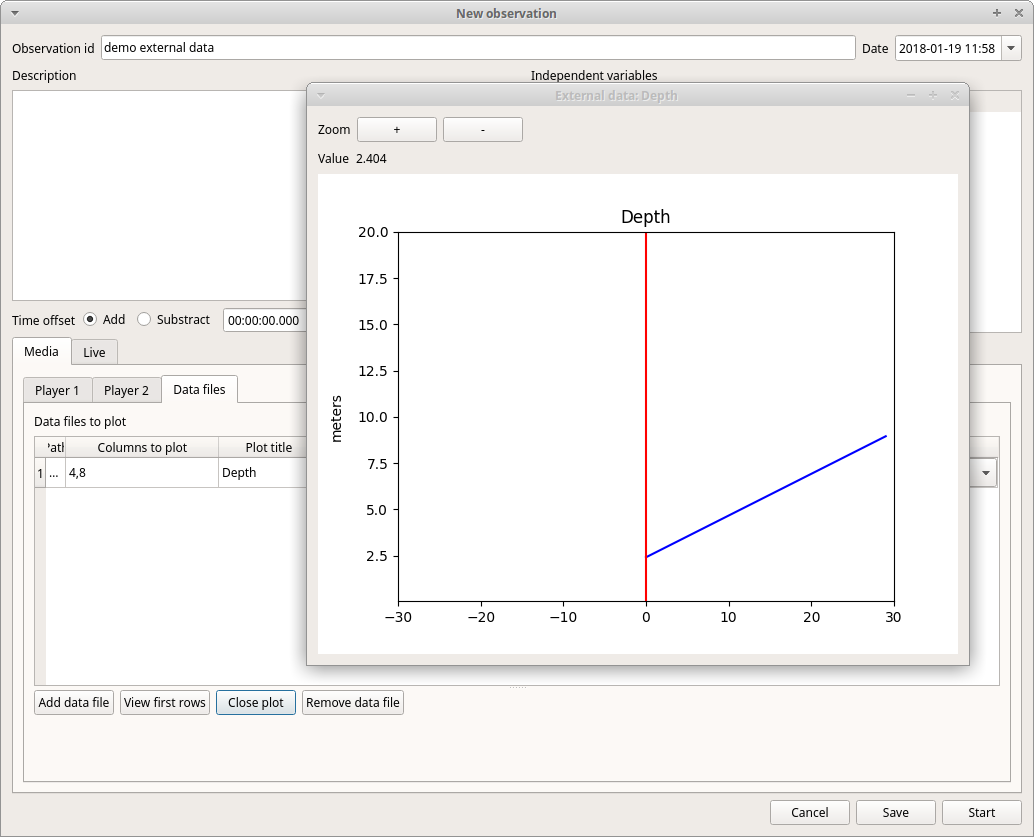Screen dimensions: 1034x837
Task: Click the 'meters' y-axis label
Action: click(336, 418)
